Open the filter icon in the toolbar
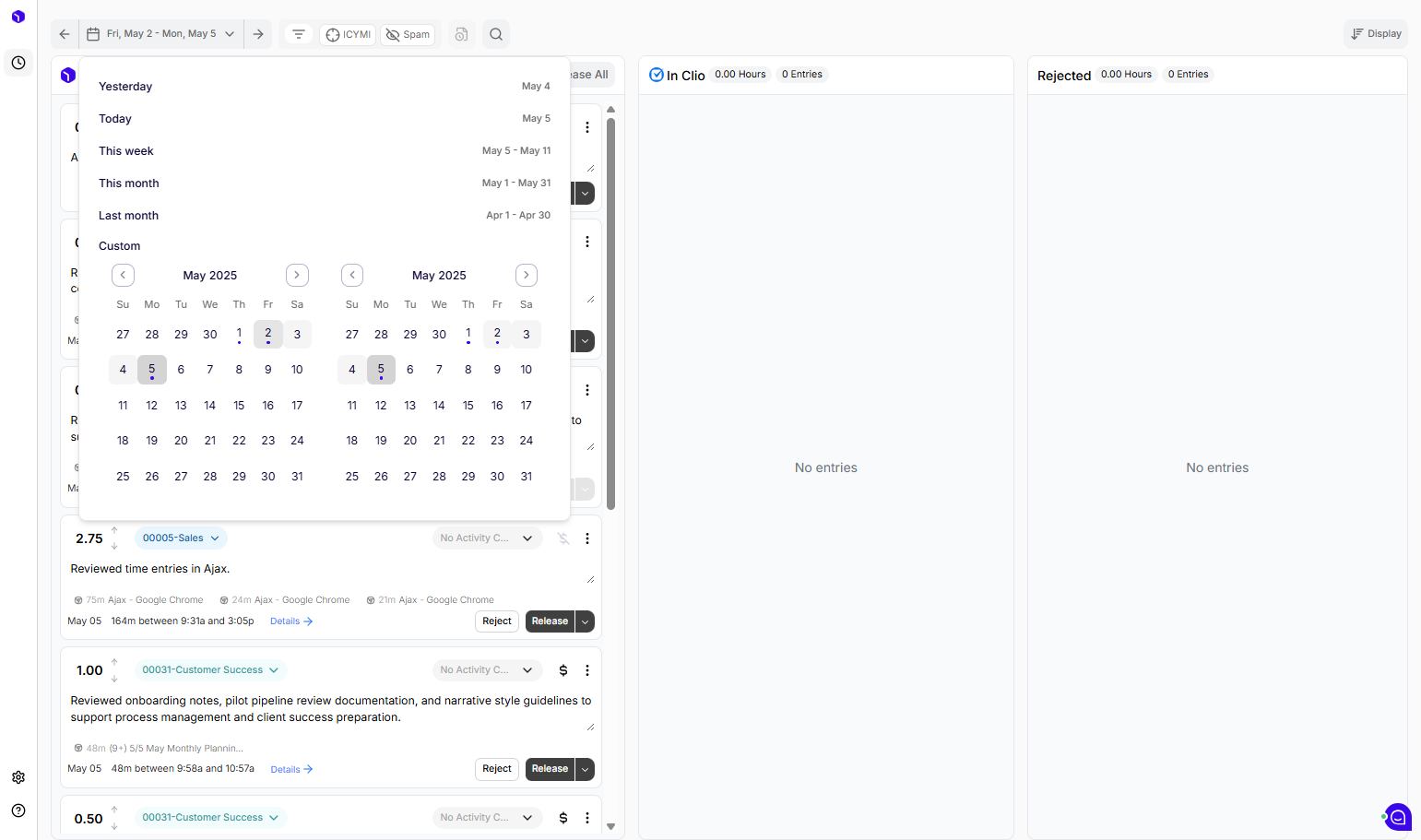Viewport: 1421px width, 840px height. pyautogui.click(x=299, y=34)
